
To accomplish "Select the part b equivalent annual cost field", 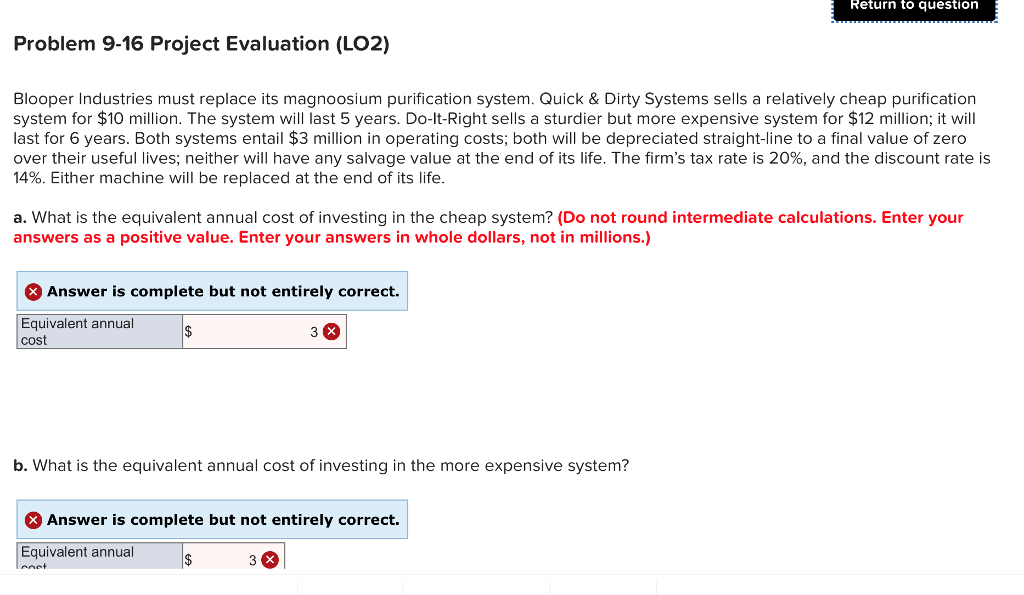I will [225, 559].
